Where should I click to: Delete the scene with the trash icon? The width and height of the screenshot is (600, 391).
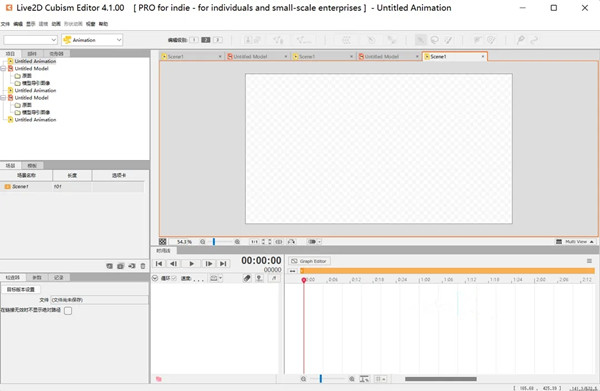tap(143, 266)
